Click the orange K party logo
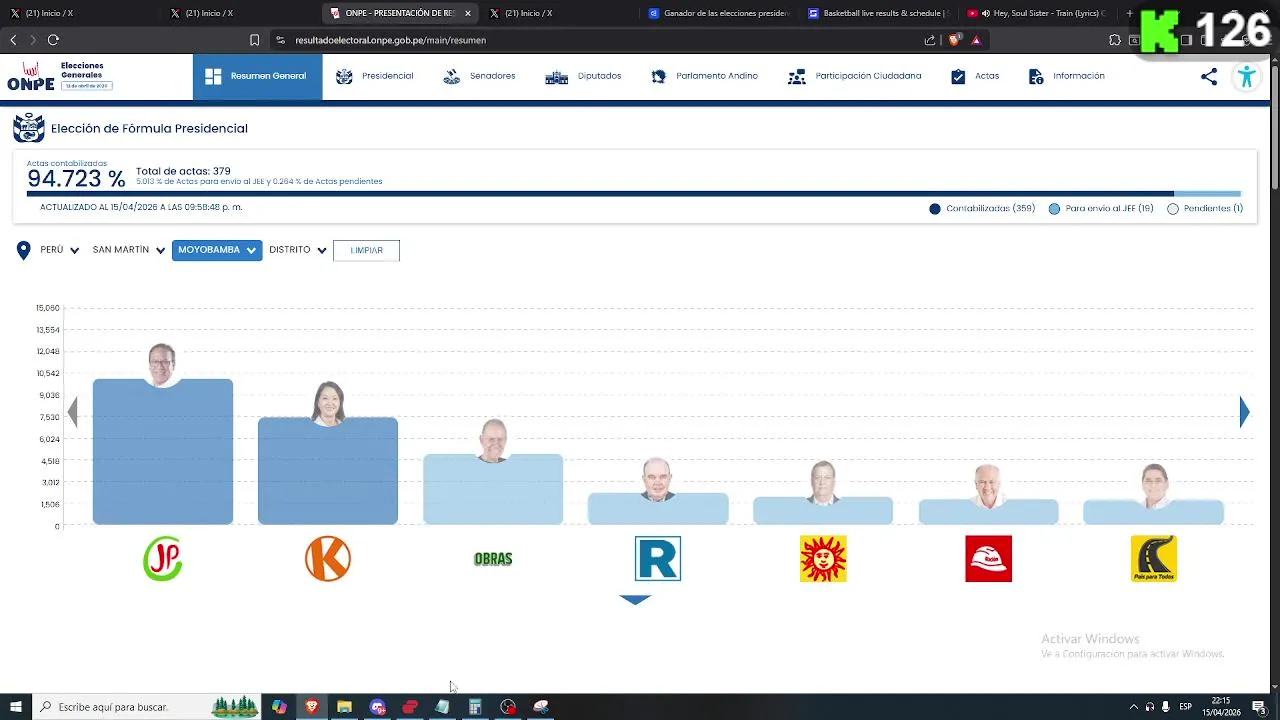This screenshot has height=720, width=1280. coord(328,558)
